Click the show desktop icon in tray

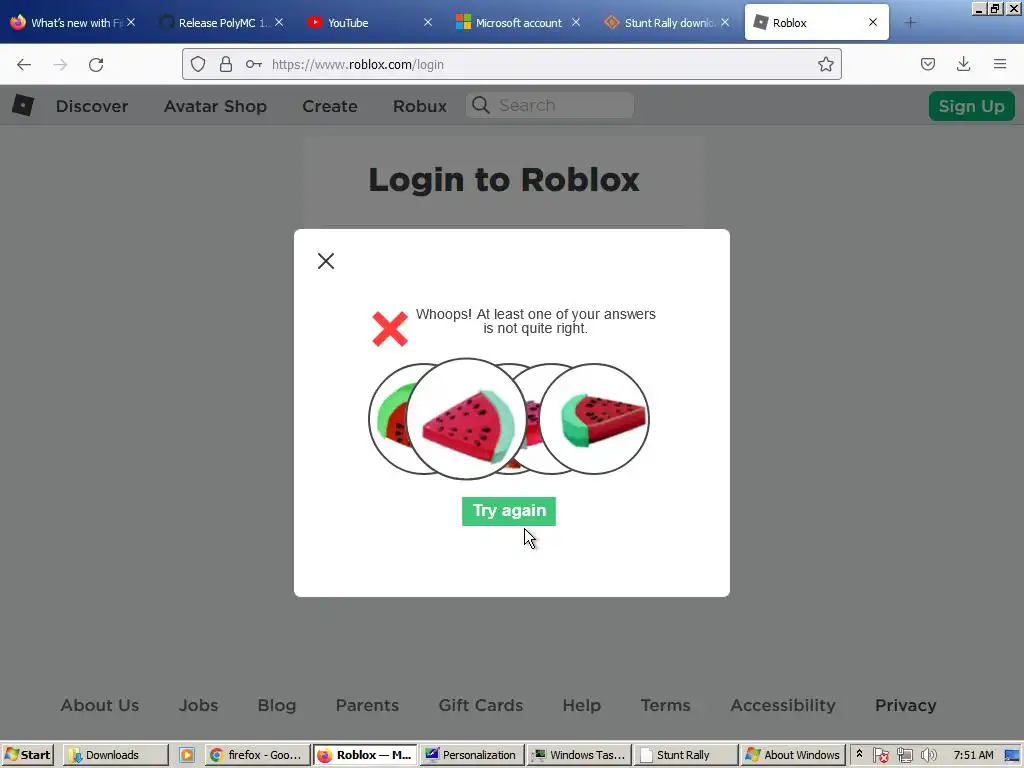(1012, 756)
